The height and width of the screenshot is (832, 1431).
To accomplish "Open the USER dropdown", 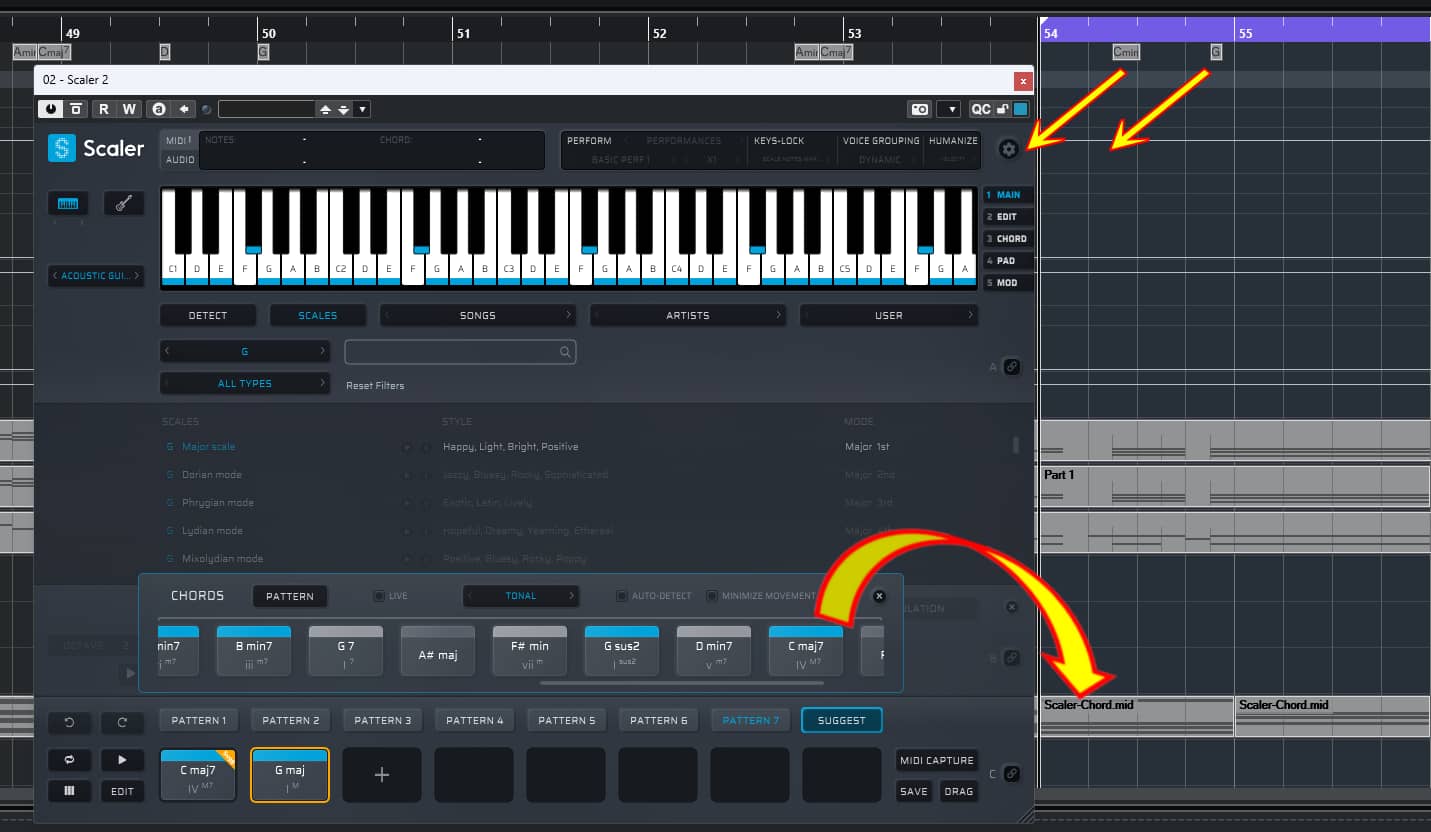I will 889,315.
